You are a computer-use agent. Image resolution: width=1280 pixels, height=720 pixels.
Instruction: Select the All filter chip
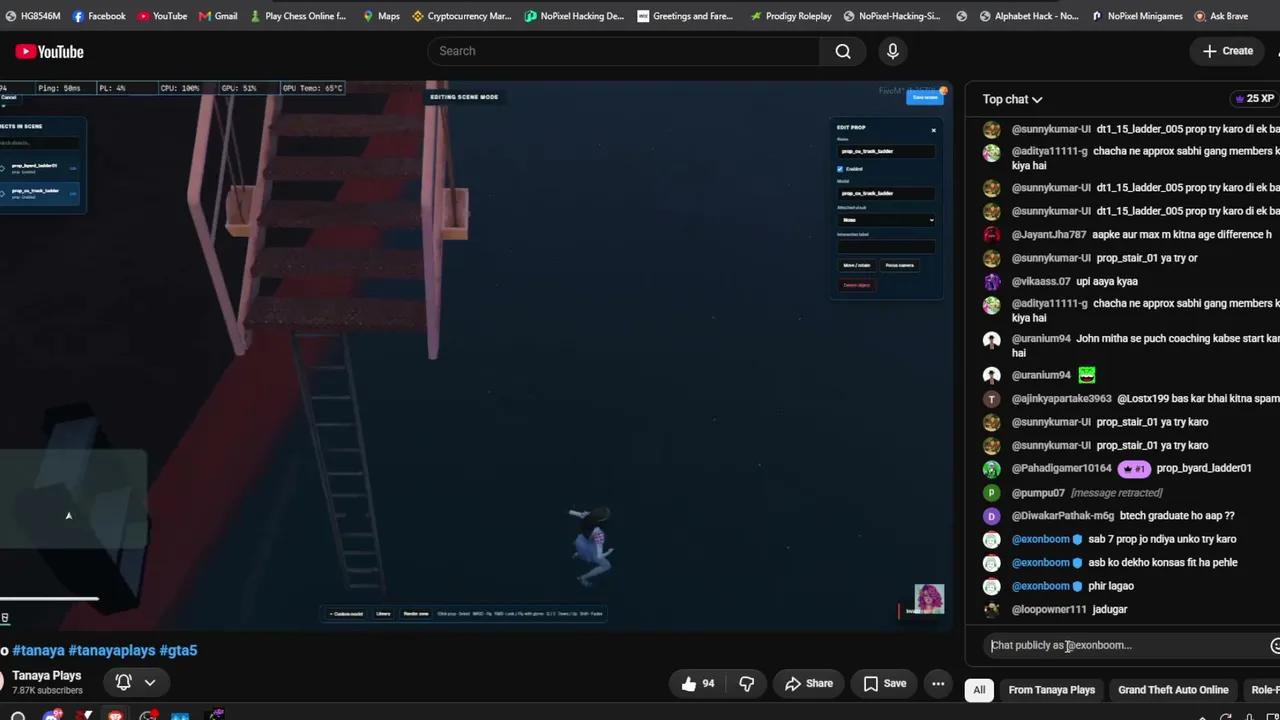(x=979, y=690)
